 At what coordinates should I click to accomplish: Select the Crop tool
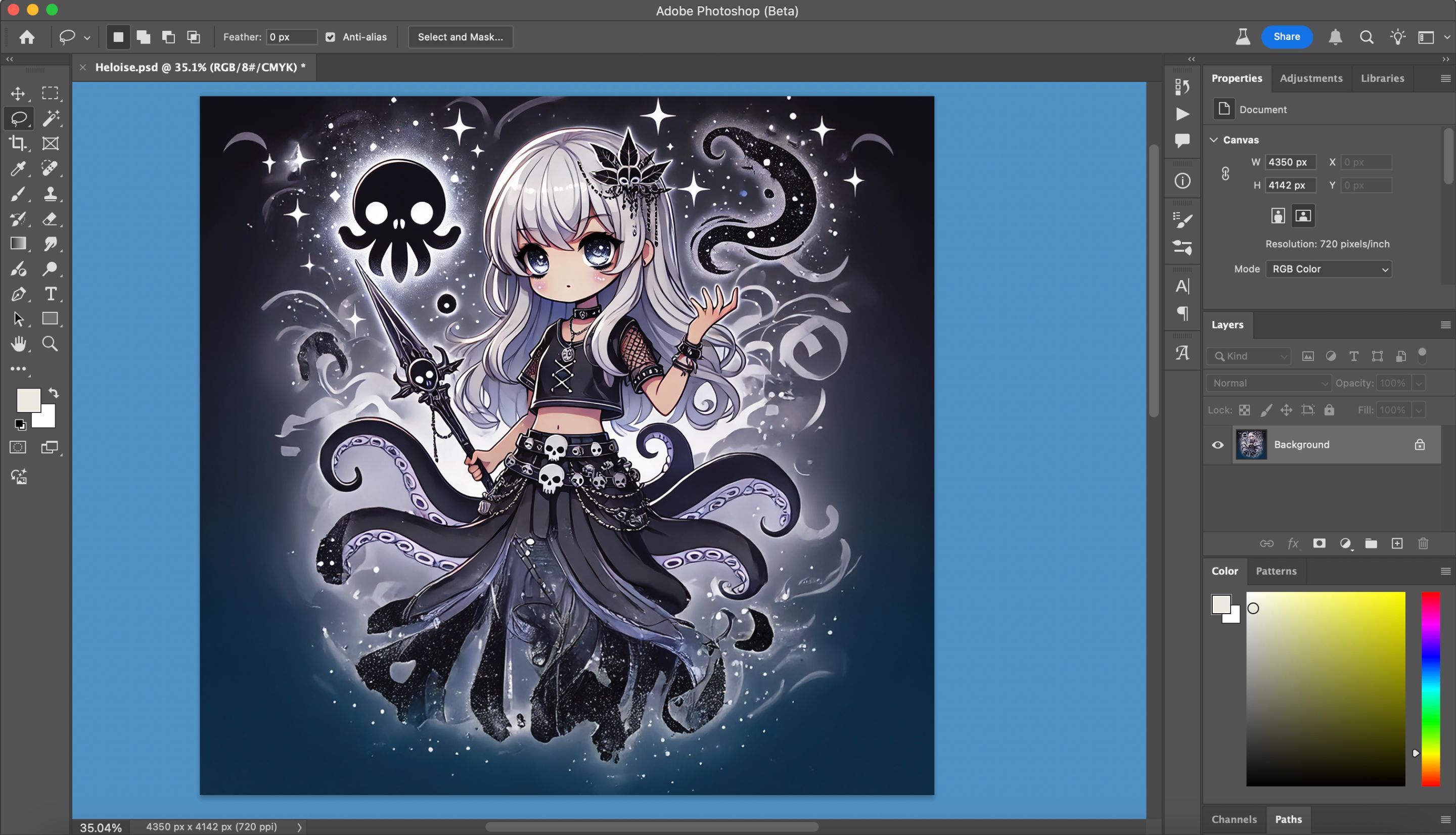[18, 144]
